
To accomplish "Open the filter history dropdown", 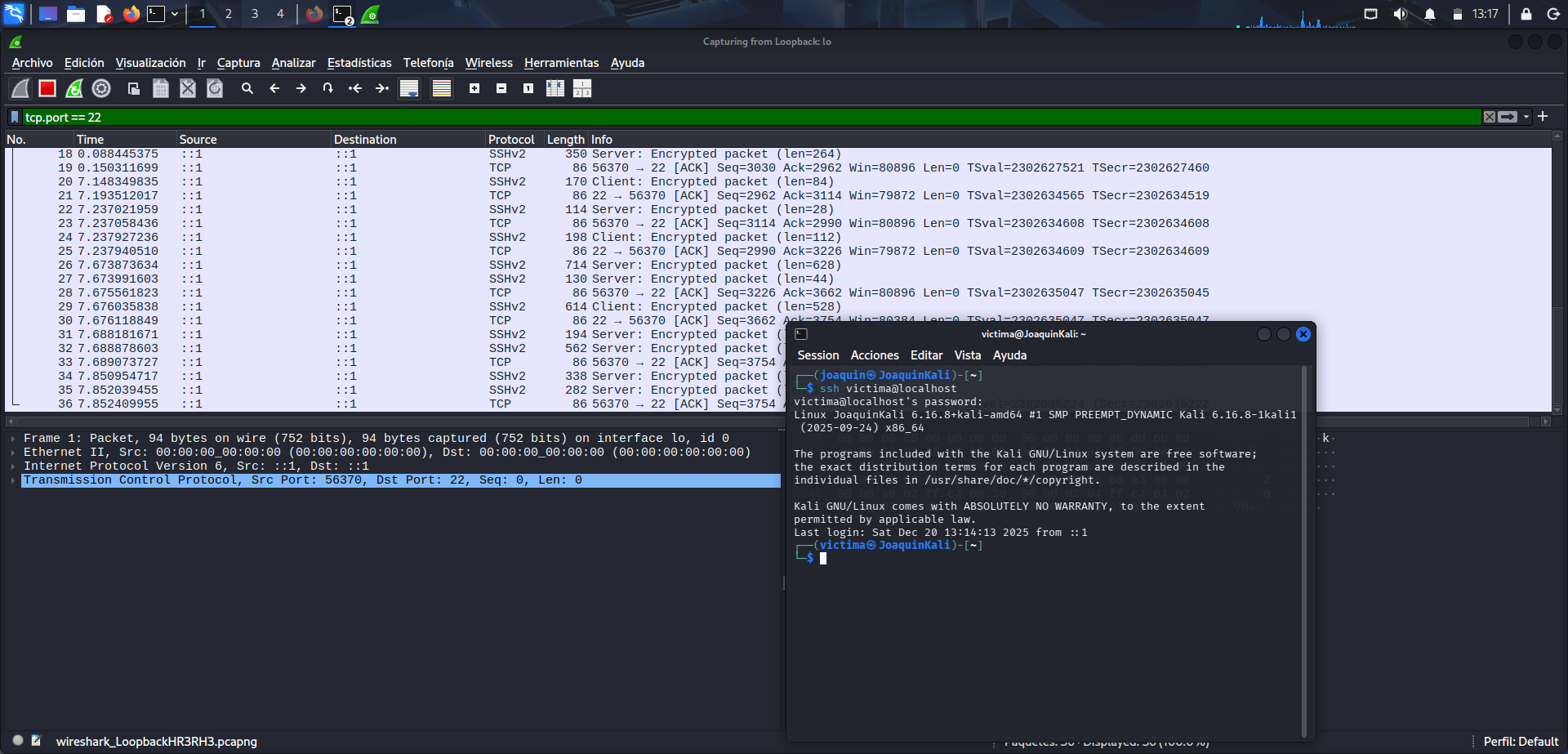I will pos(1526,117).
